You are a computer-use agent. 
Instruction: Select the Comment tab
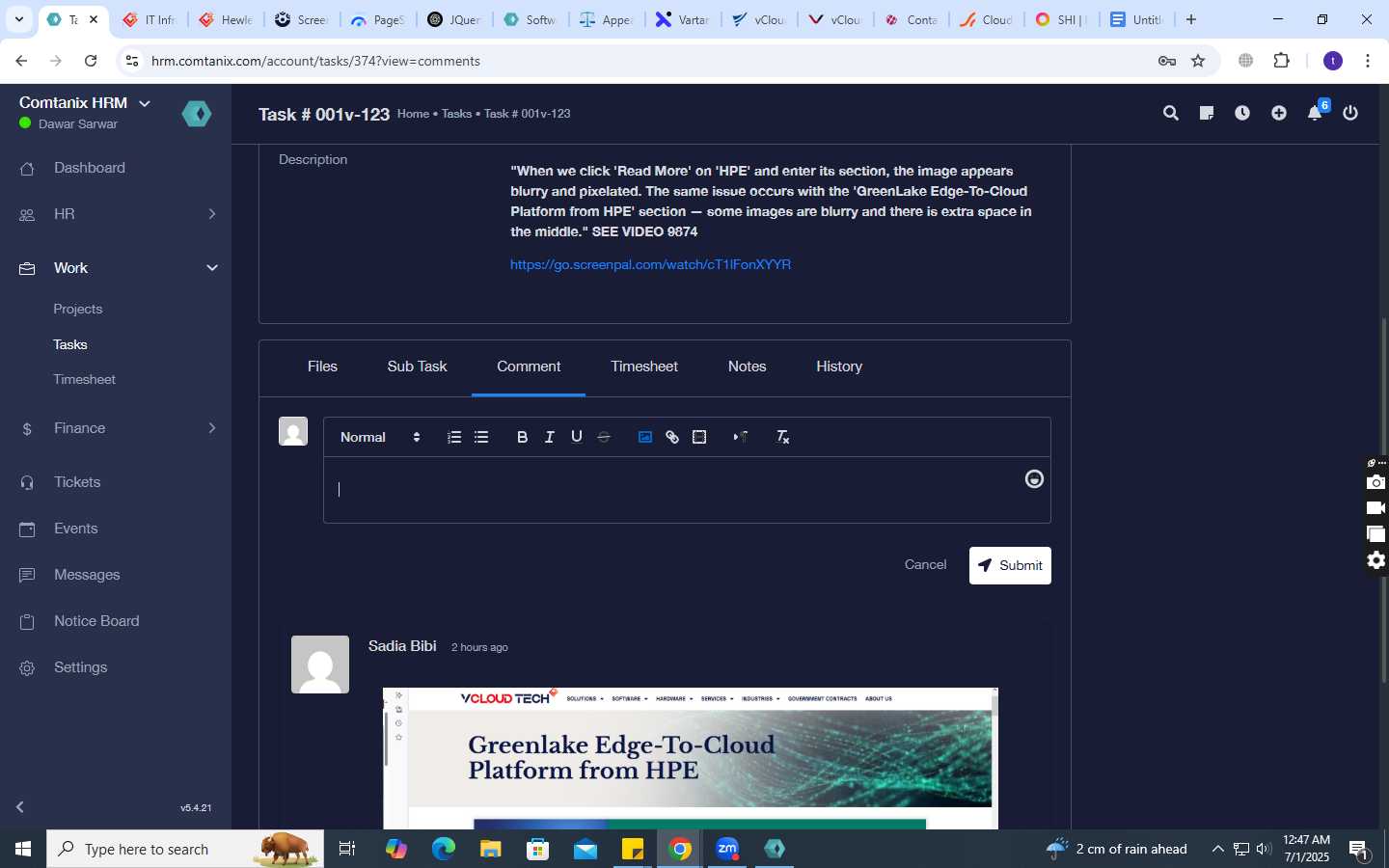529,366
